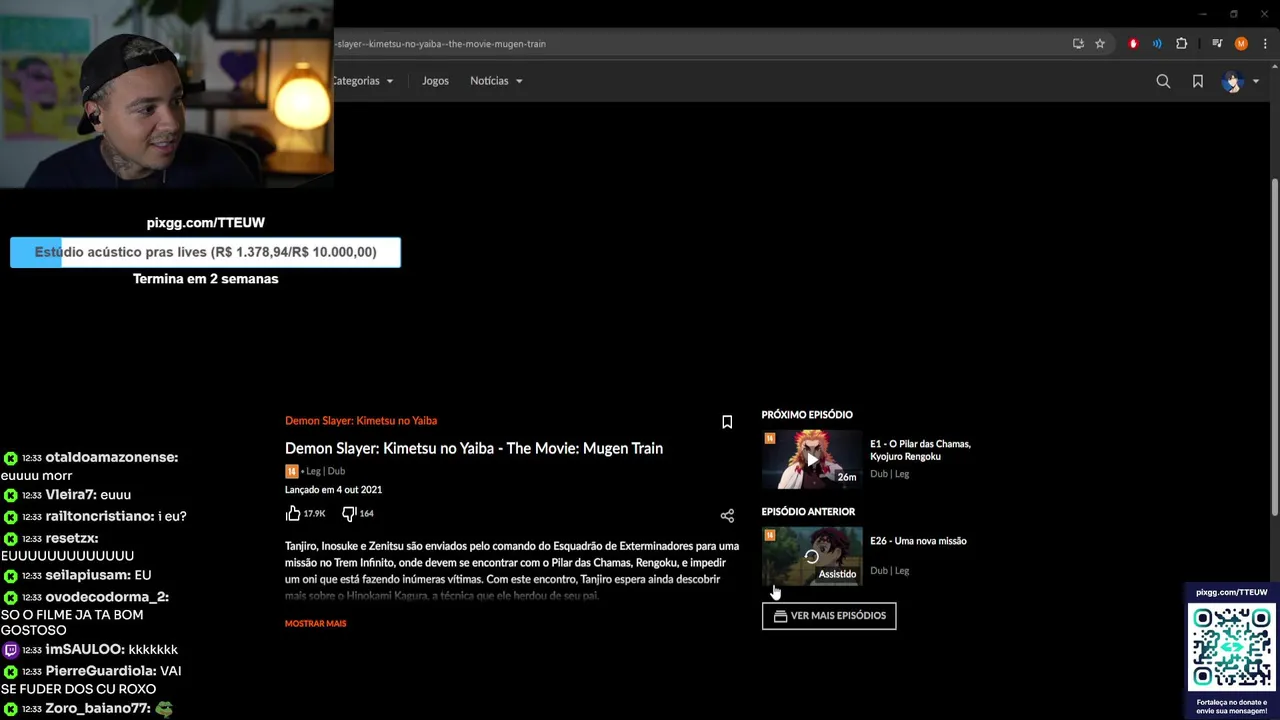
Task: Dislike the movie with thumbs down
Action: pos(349,513)
